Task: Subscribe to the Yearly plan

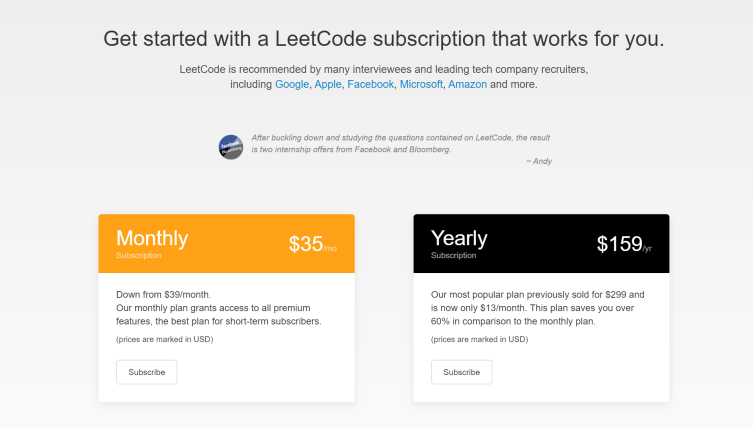Action: pyautogui.click(x=461, y=372)
